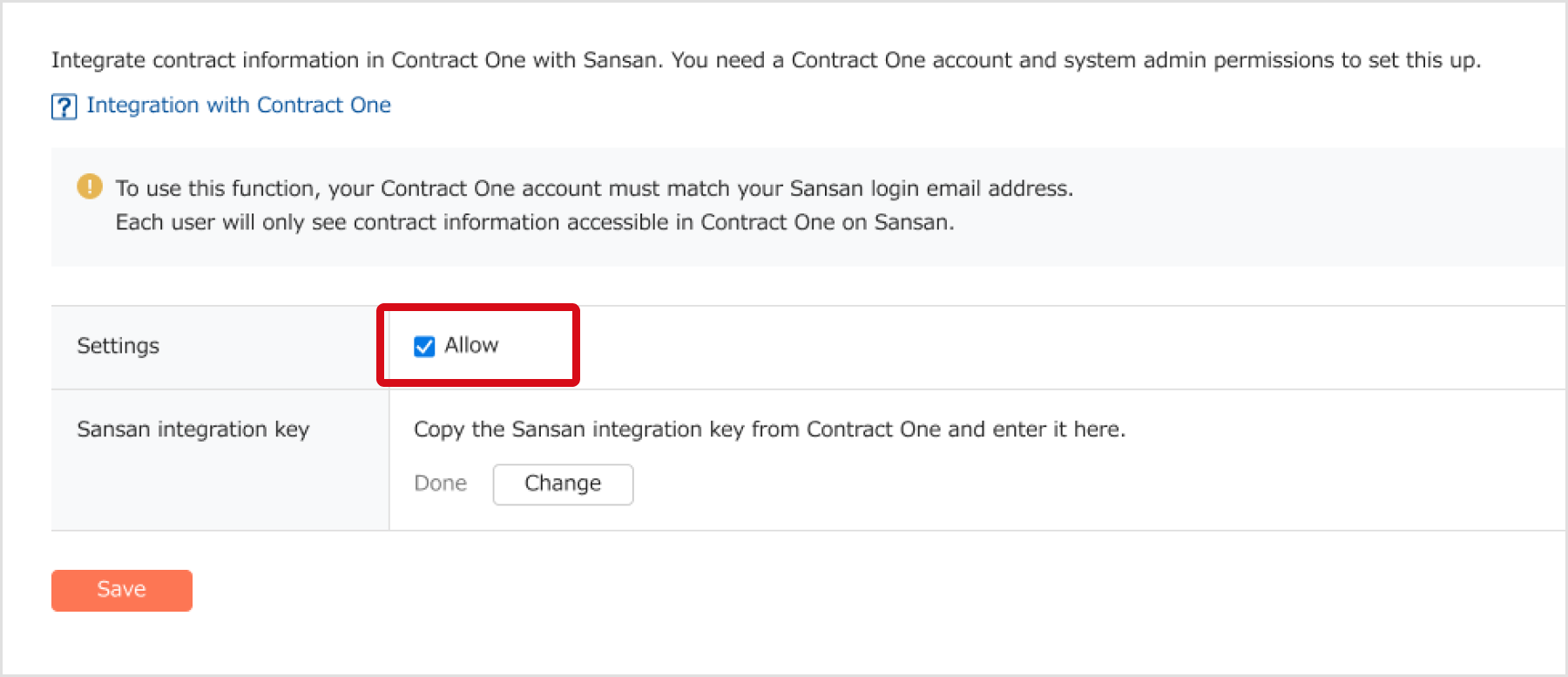Select the warning circle icon in the gray banner
The image size is (1568, 677).
tap(88, 186)
